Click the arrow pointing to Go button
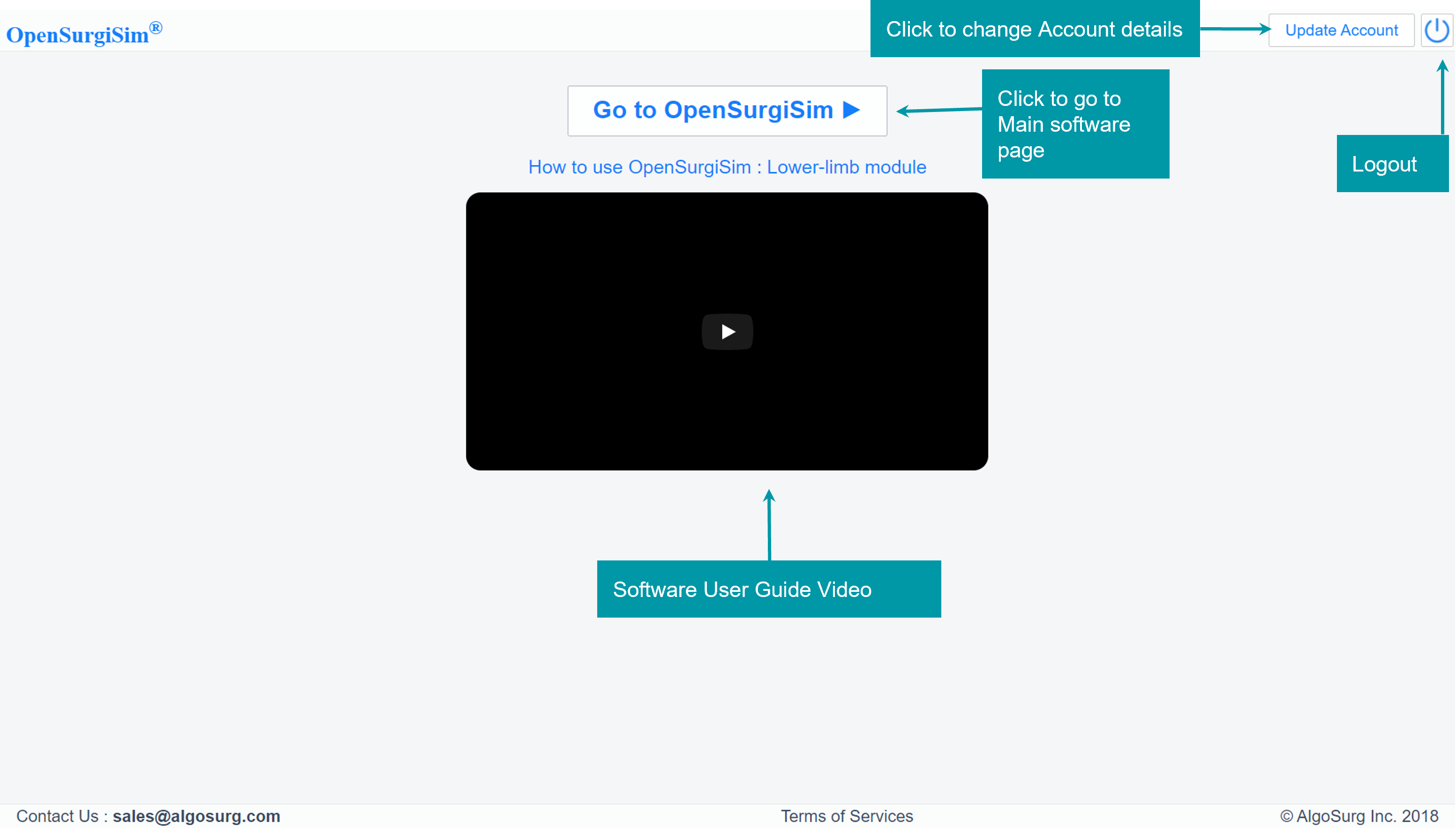Image resolution: width=1456 pixels, height=828 pixels. (x=938, y=110)
